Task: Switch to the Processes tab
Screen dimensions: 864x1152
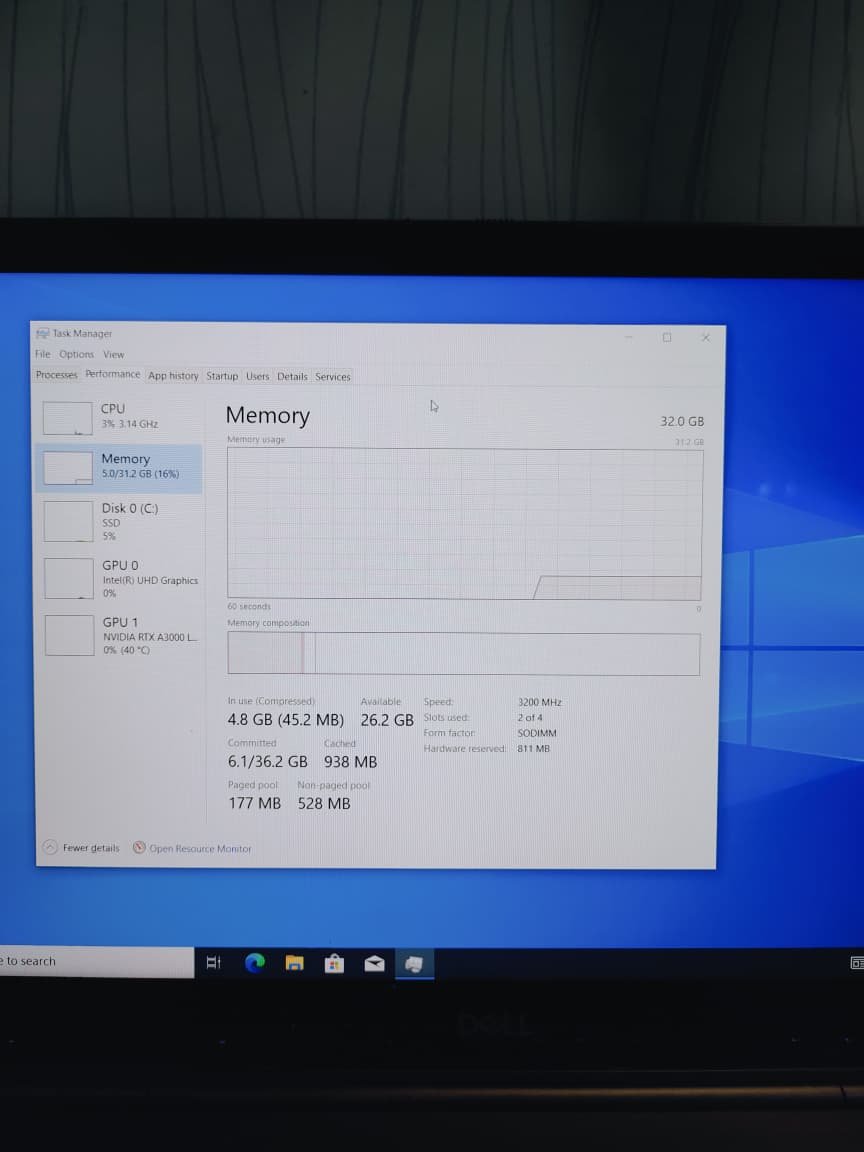Action: (x=57, y=375)
